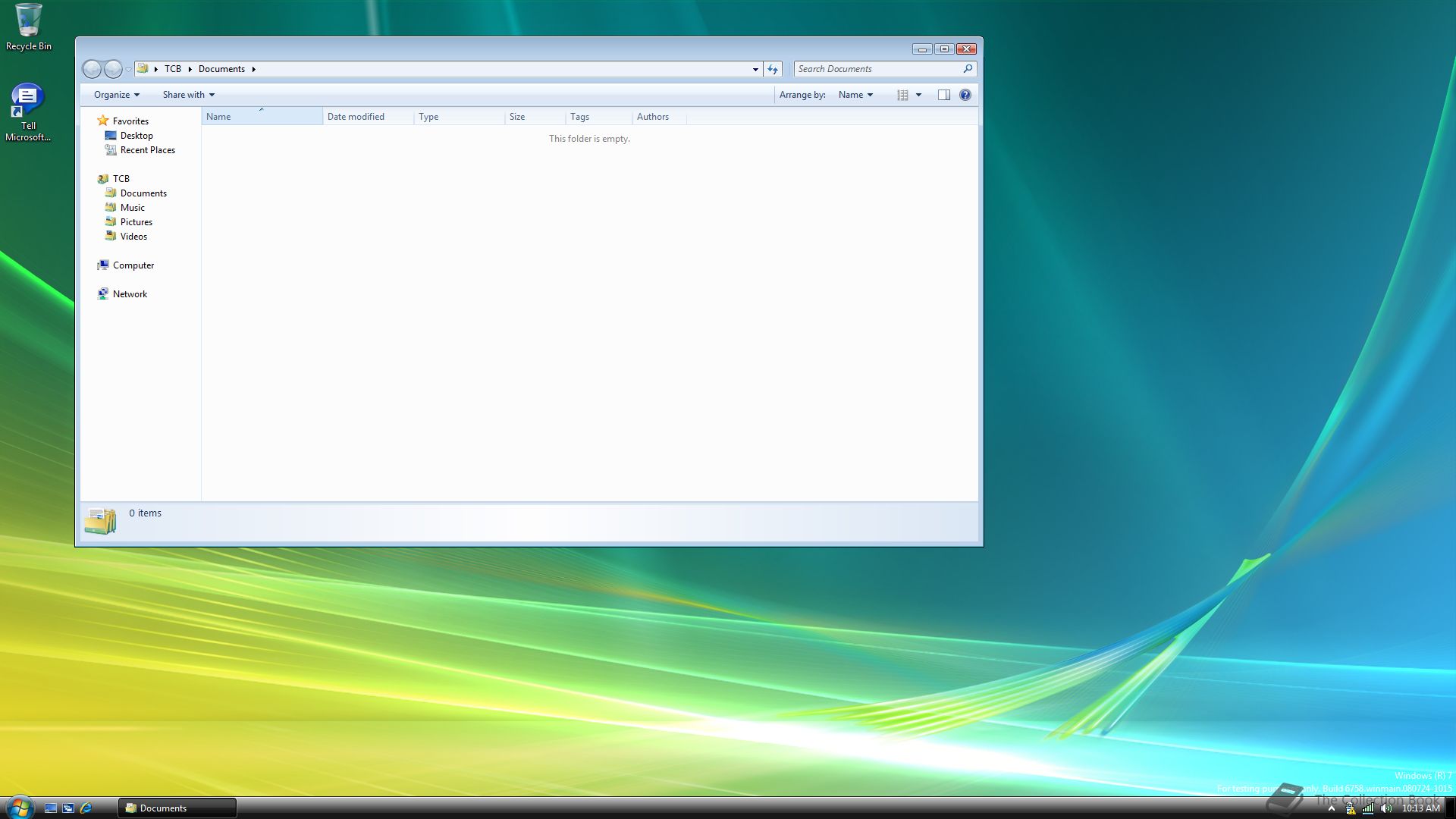Viewport: 1456px width, 819px height.
Task: Click 'This folder is empty.' text
Action: [589, 139]
